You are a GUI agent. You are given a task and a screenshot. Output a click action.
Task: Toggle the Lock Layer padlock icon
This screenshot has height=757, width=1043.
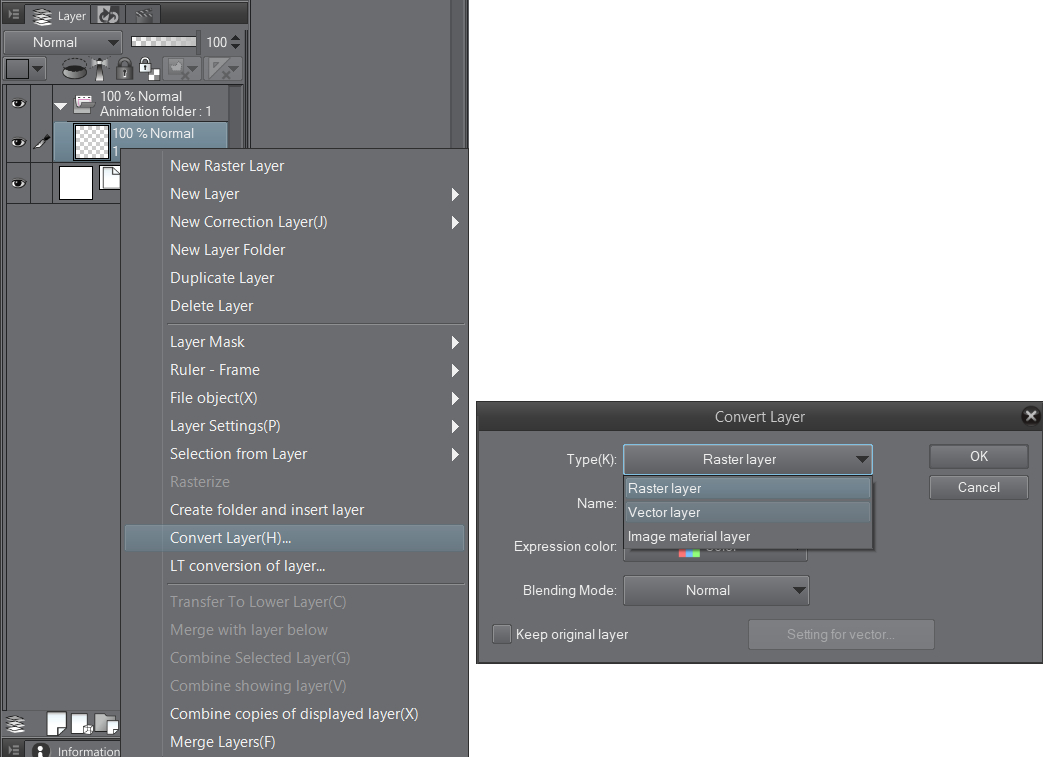pyautogui.click(x=124, y=69)
